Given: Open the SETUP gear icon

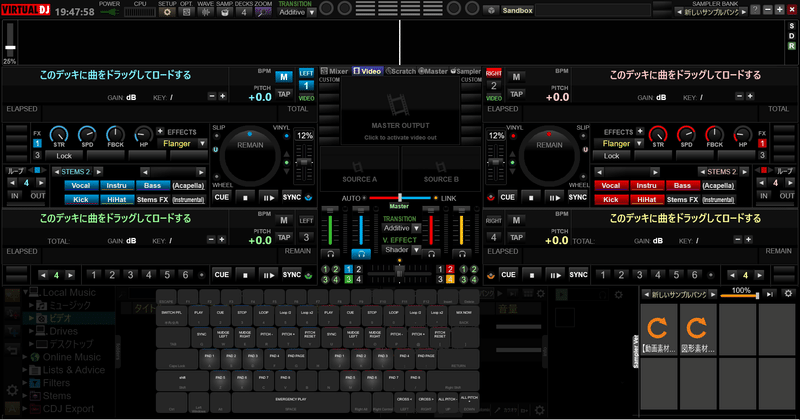Looking at the screenshot, I should pyautogui.click(x=166, y=12).
